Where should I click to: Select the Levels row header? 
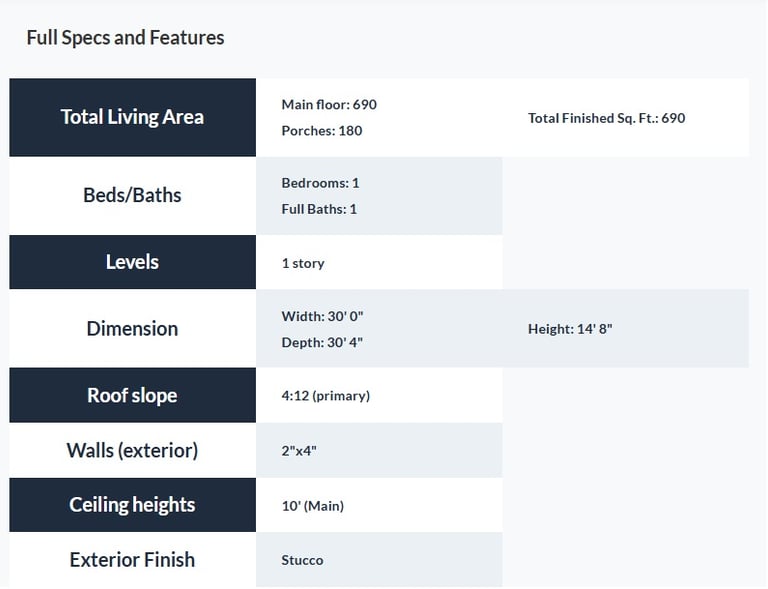pyautogui.click(x=132, y=262)
